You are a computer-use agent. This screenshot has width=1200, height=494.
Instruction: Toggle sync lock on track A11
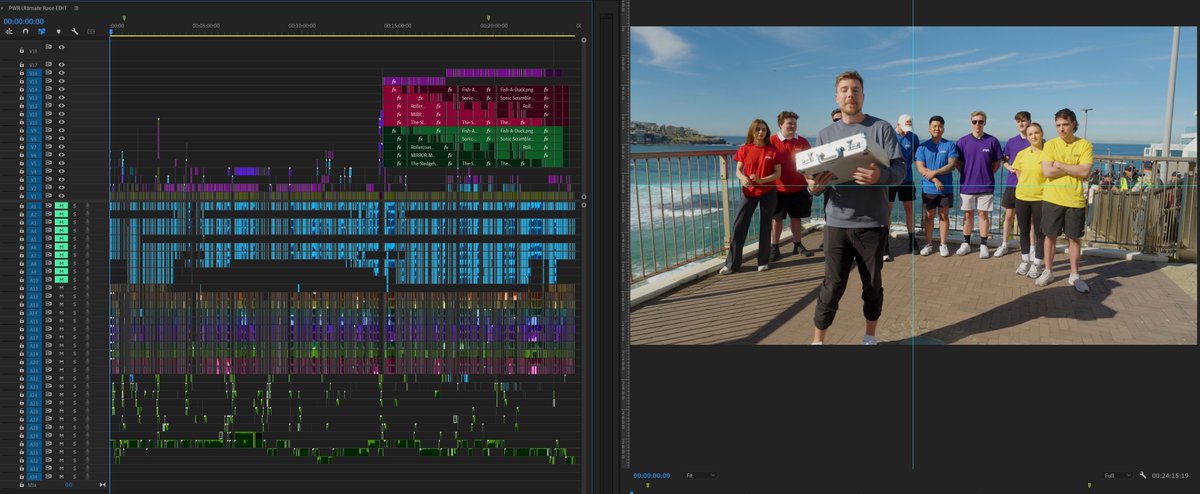[x=48, y=288]
